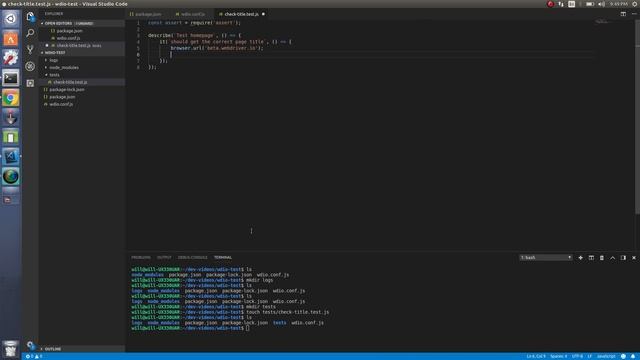Open package.json in WDIO-TEST file tree
The height and width of the screenshot is (360, 640).
click(62, 97)
